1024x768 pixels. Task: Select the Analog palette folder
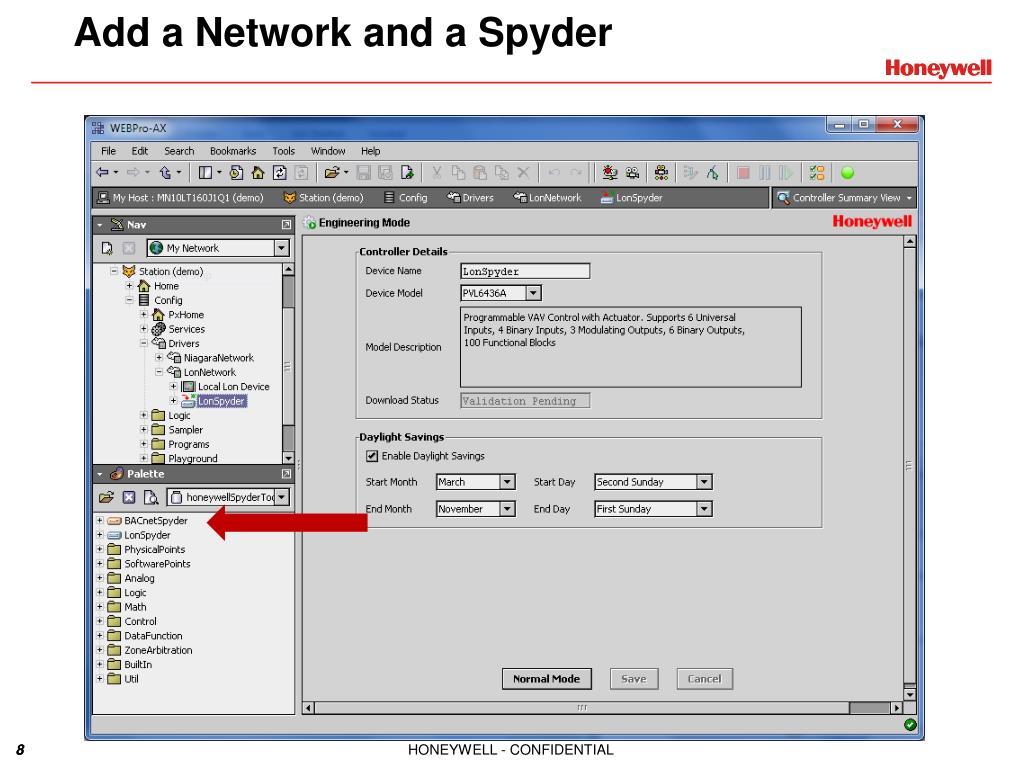point(139,578)
